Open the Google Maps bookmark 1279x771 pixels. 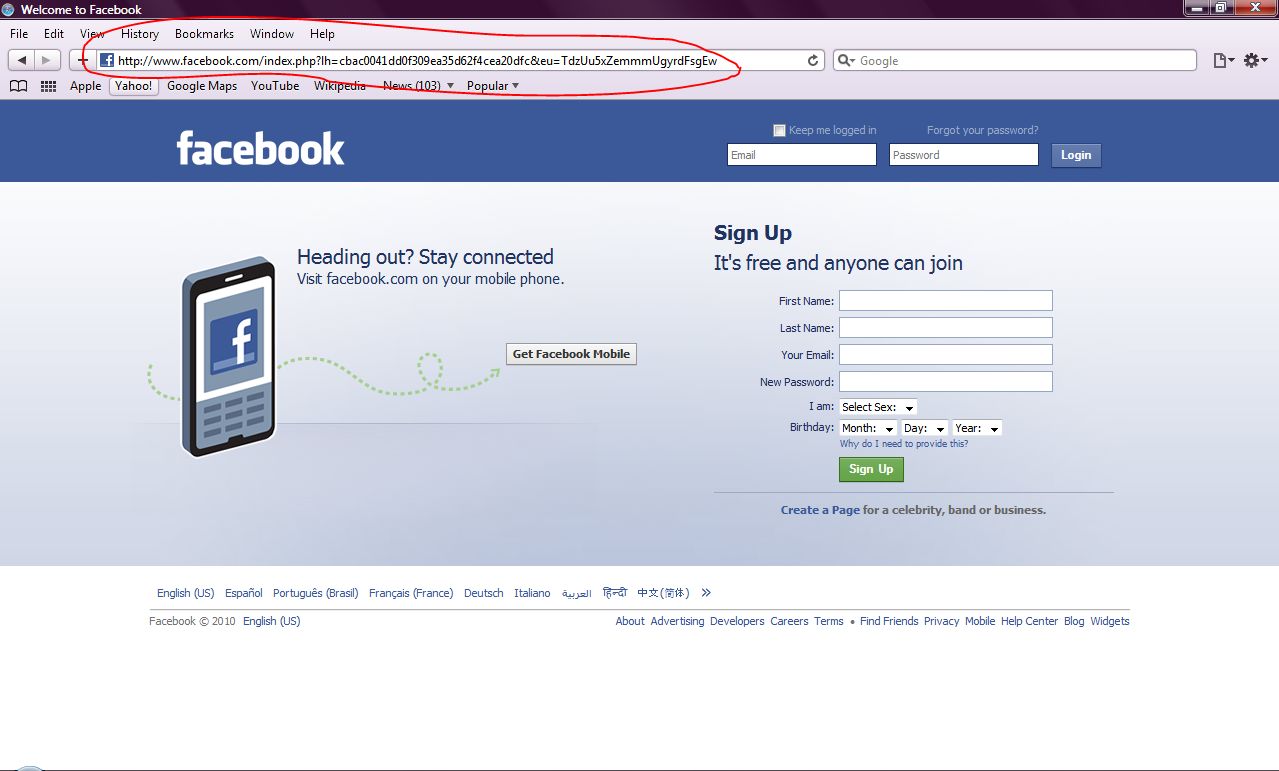pos(202,86)
